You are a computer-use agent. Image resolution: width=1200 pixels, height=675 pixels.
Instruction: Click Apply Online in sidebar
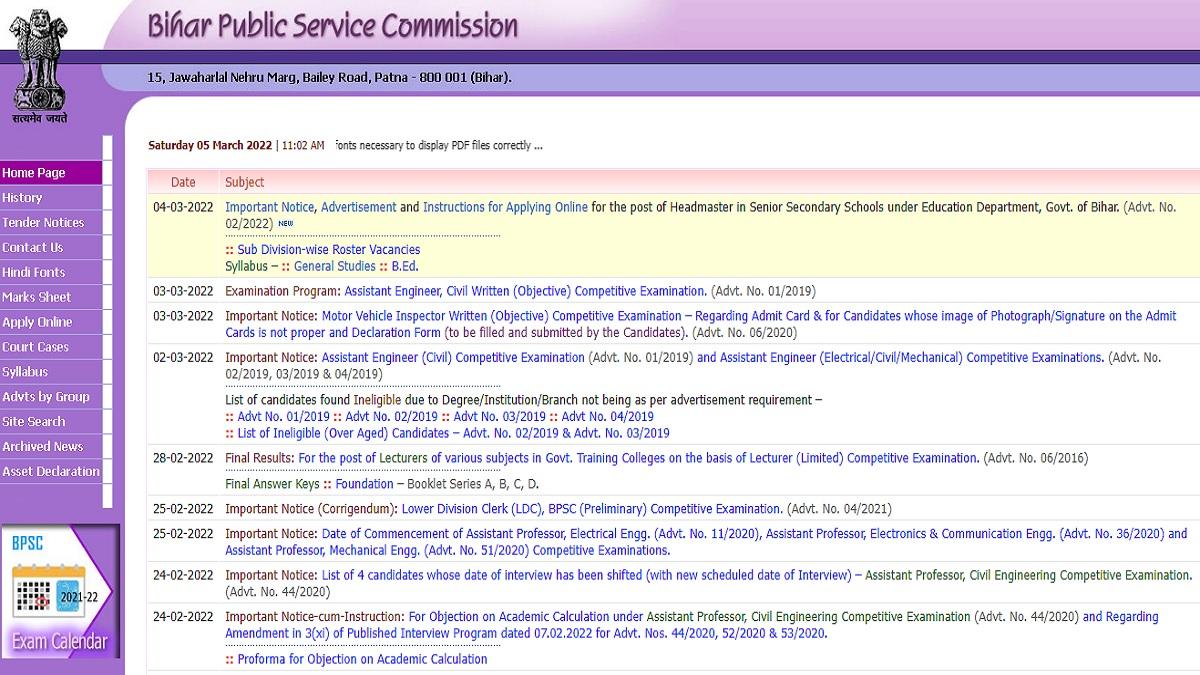point(37,322)
